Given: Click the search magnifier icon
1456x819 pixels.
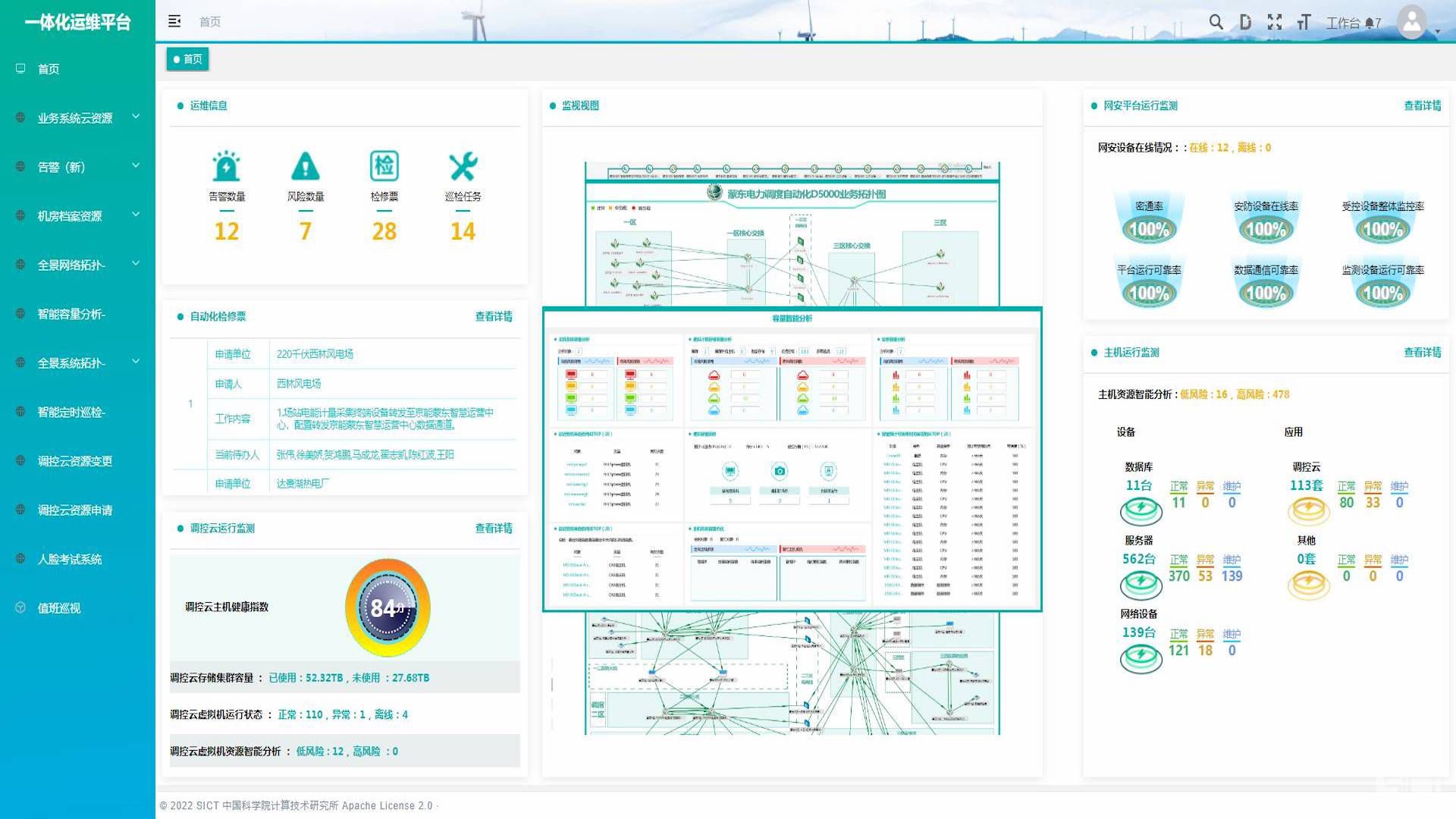Looking at the screenshot, I should click(1216, 22).
